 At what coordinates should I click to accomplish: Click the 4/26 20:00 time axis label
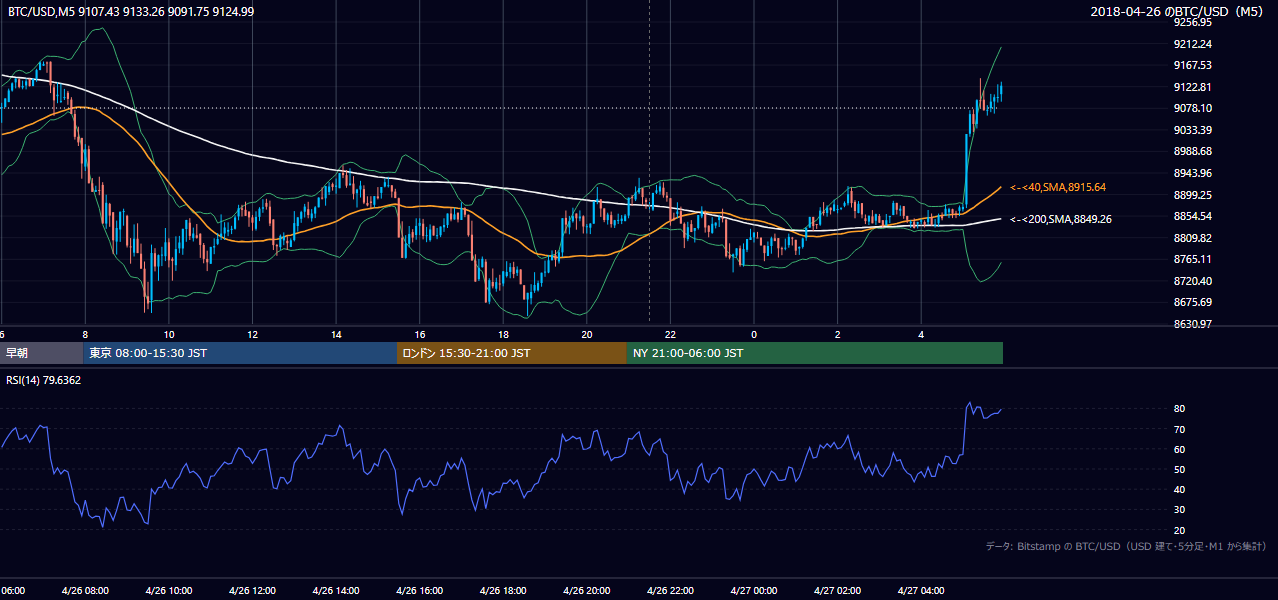(x=587, y=590)
